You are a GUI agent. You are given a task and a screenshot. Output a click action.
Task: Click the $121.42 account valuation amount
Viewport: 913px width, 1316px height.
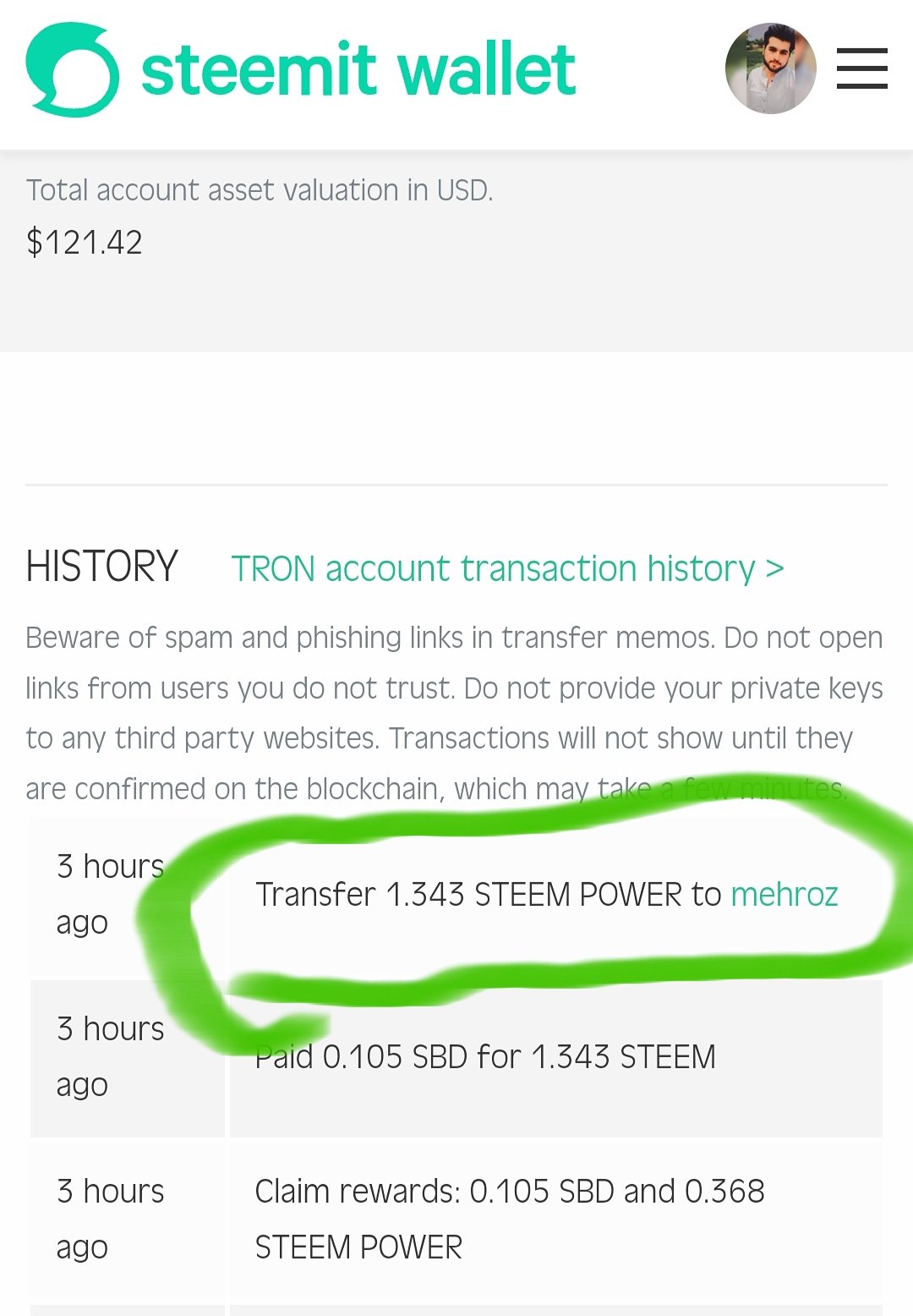[x=85, y=243]
